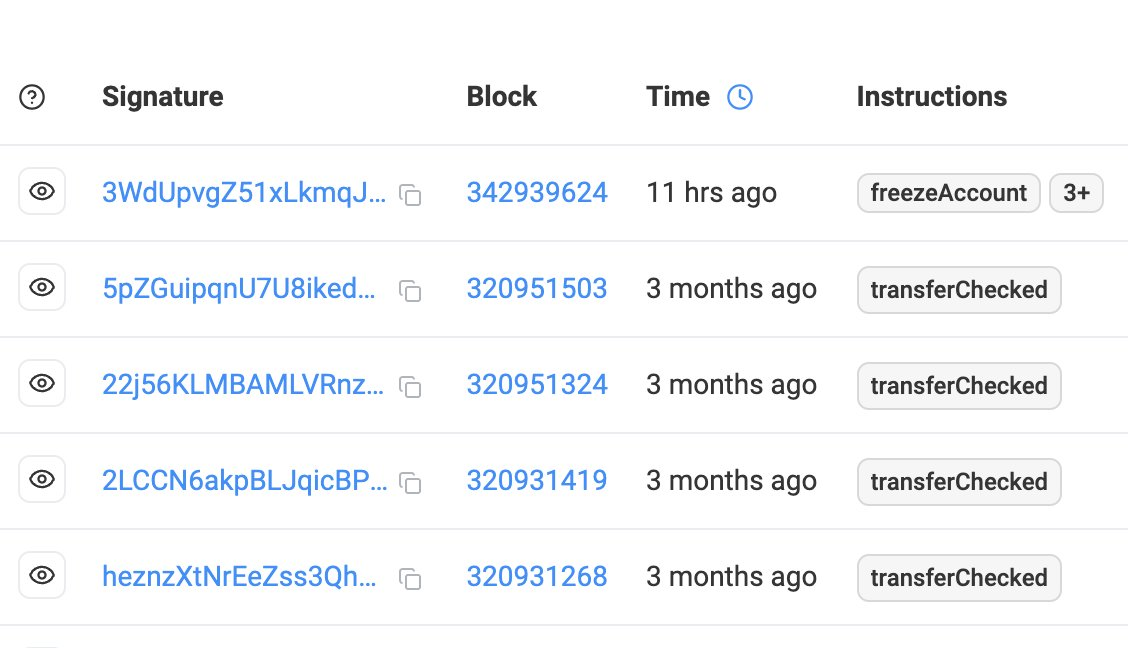Click the help question mark icon

32,97
